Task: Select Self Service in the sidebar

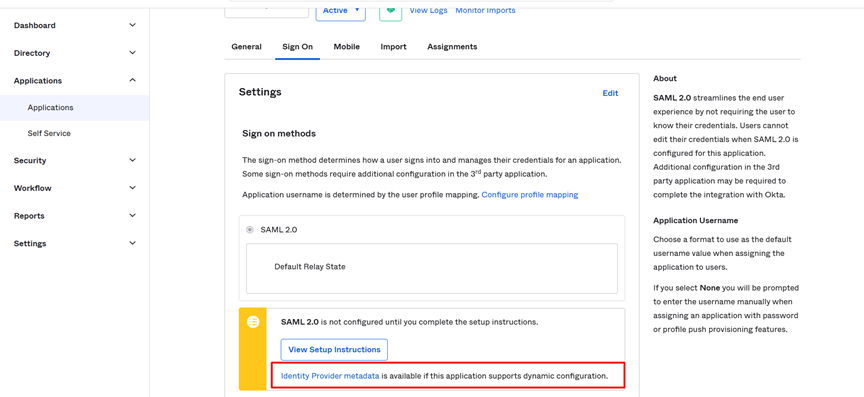Action: pos(49,133)
